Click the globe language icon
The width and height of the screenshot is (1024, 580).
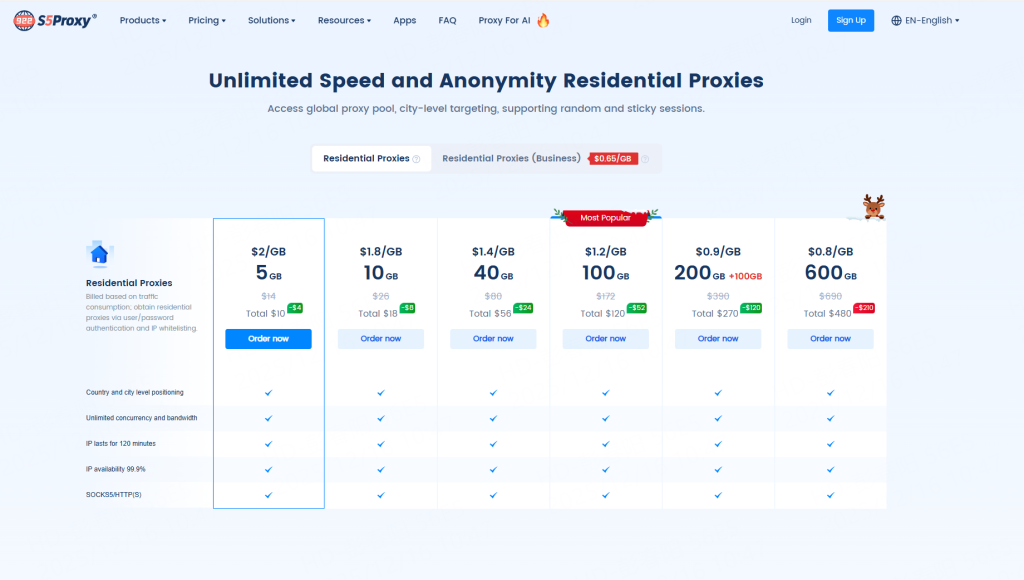(x=896, y=20)
